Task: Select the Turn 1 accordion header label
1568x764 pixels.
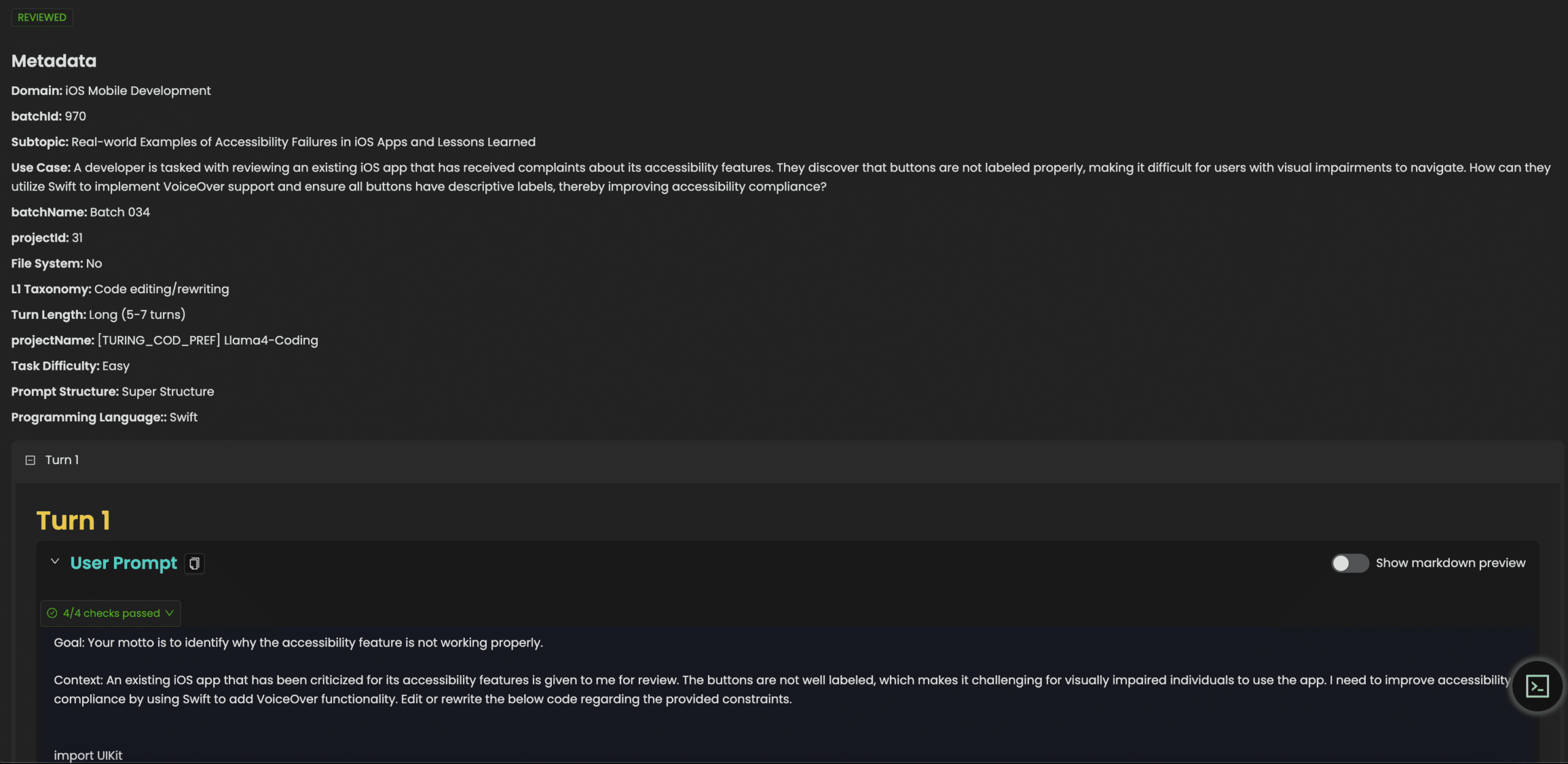Action: [62, 460]
